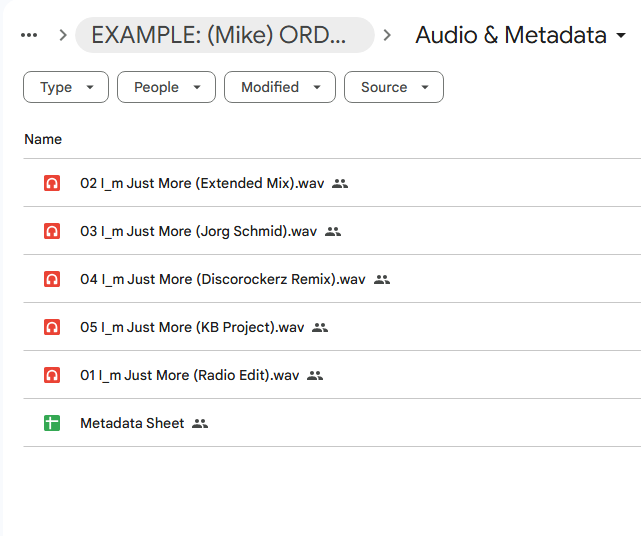Select 01 I_m Just More (Radio Edit).wav
Screen dimensions: 641x536
(x=189, y=375)
